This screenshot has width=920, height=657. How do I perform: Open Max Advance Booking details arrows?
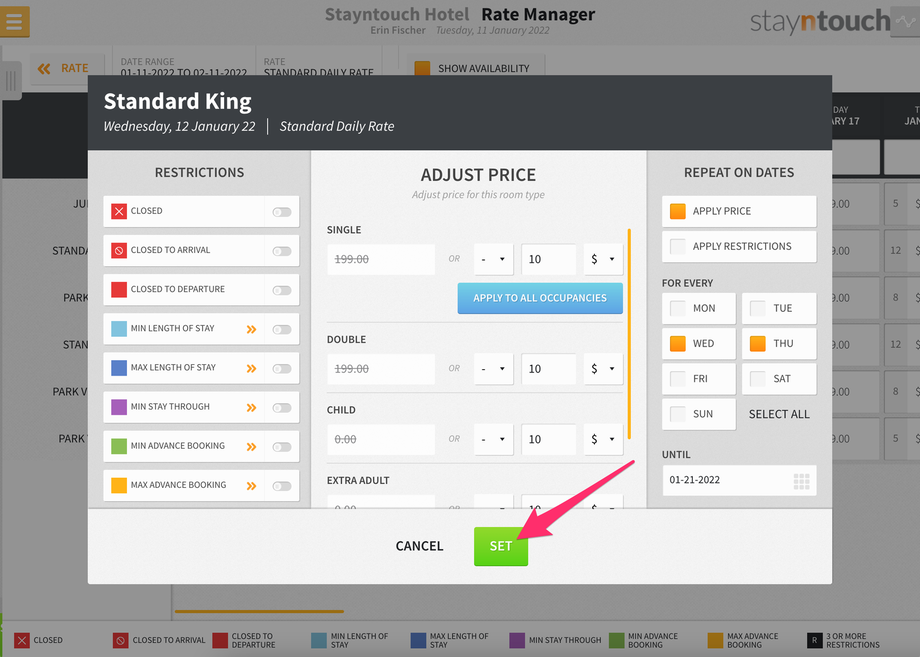(252, 486)
